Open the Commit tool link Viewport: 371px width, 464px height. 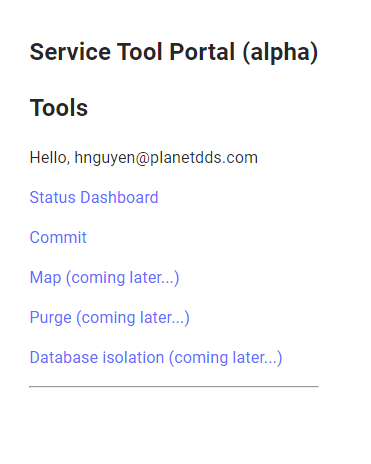[x=58, y=237]
